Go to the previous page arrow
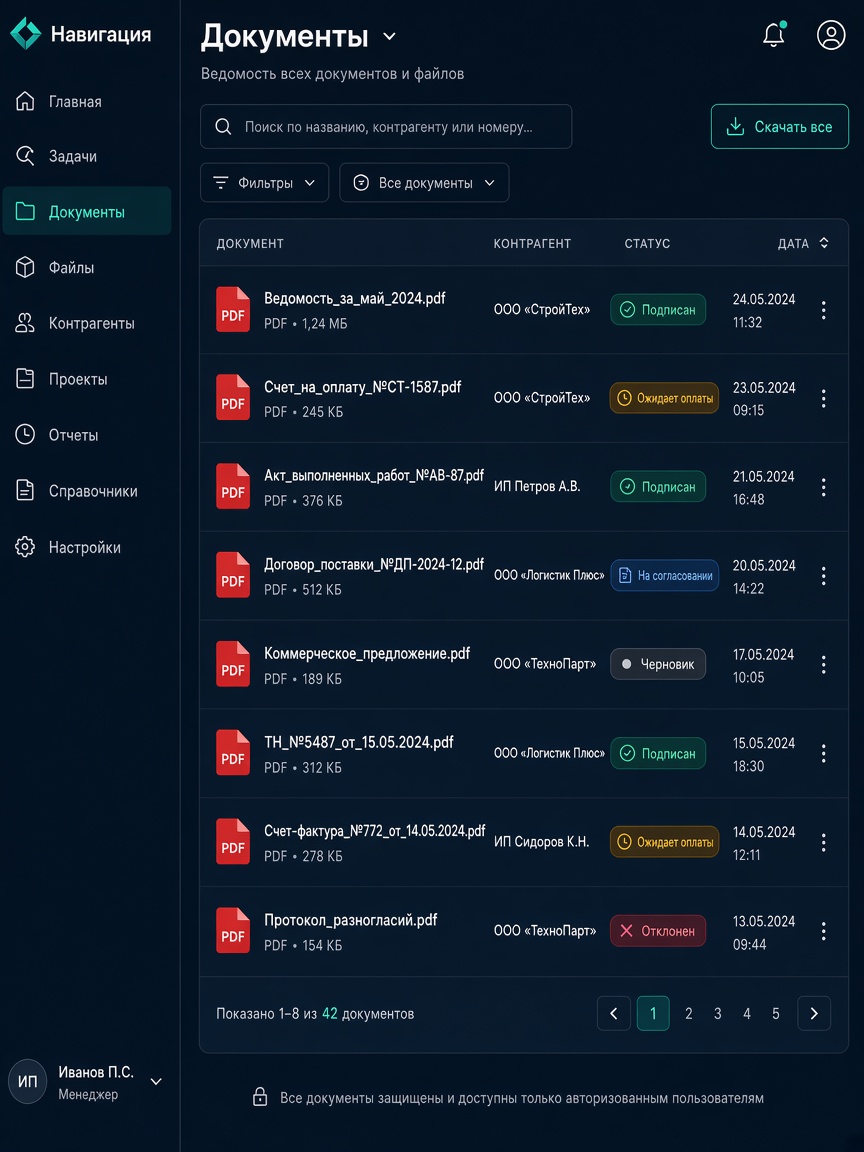The width and height of the screenshot is (864, 1152). pos(613,1014)
